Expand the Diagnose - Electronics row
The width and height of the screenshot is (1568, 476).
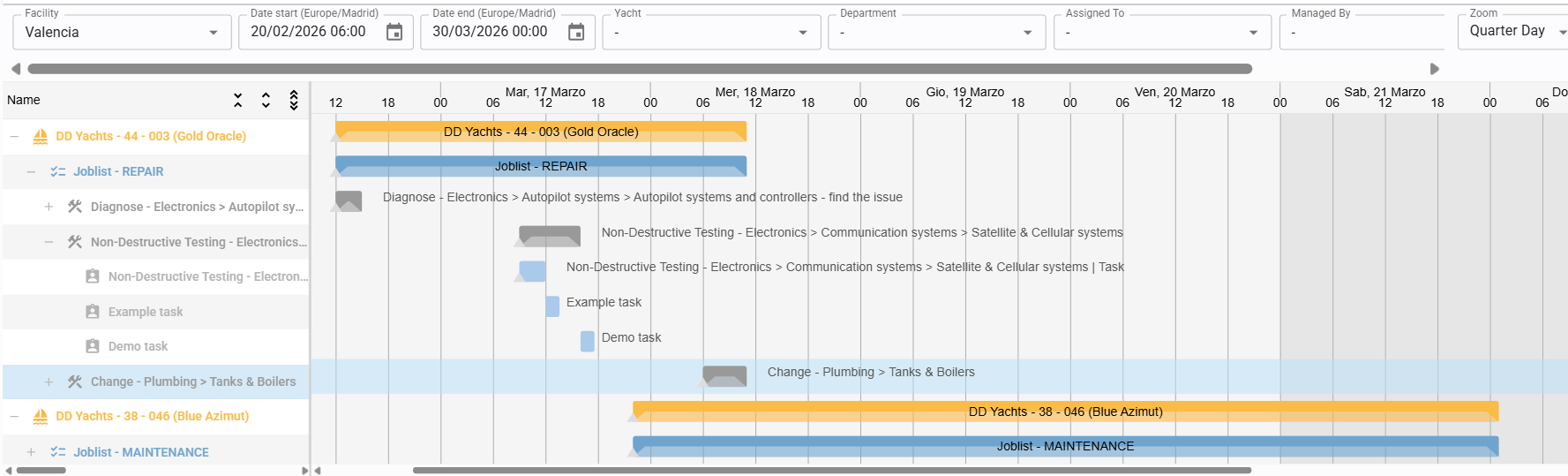[49, 207]
